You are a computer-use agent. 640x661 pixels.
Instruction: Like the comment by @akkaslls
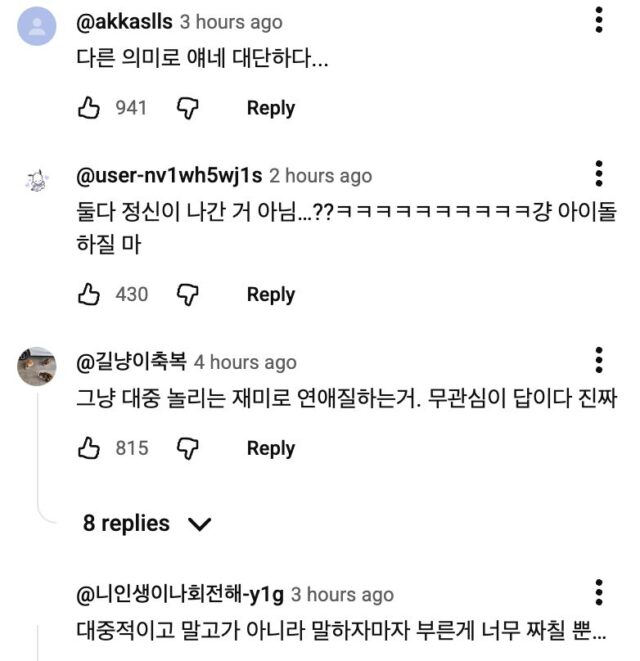(90, 108)
